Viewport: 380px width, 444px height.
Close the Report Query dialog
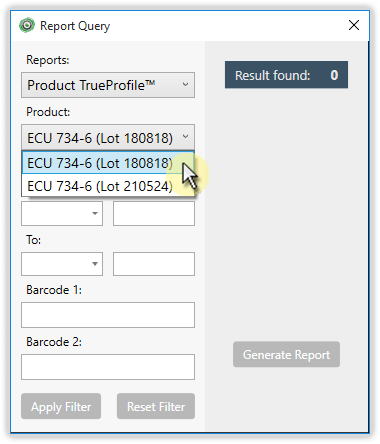pos(354,25)
